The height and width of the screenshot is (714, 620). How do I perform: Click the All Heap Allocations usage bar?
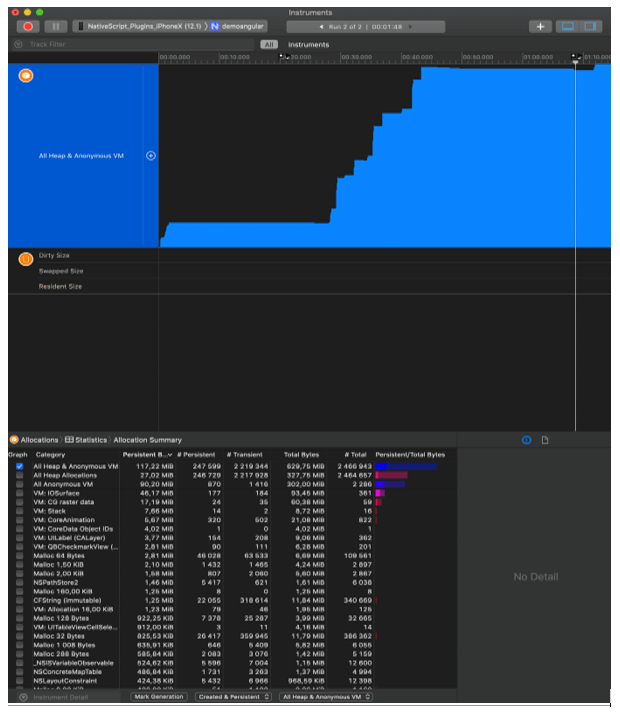pos(391,475)
